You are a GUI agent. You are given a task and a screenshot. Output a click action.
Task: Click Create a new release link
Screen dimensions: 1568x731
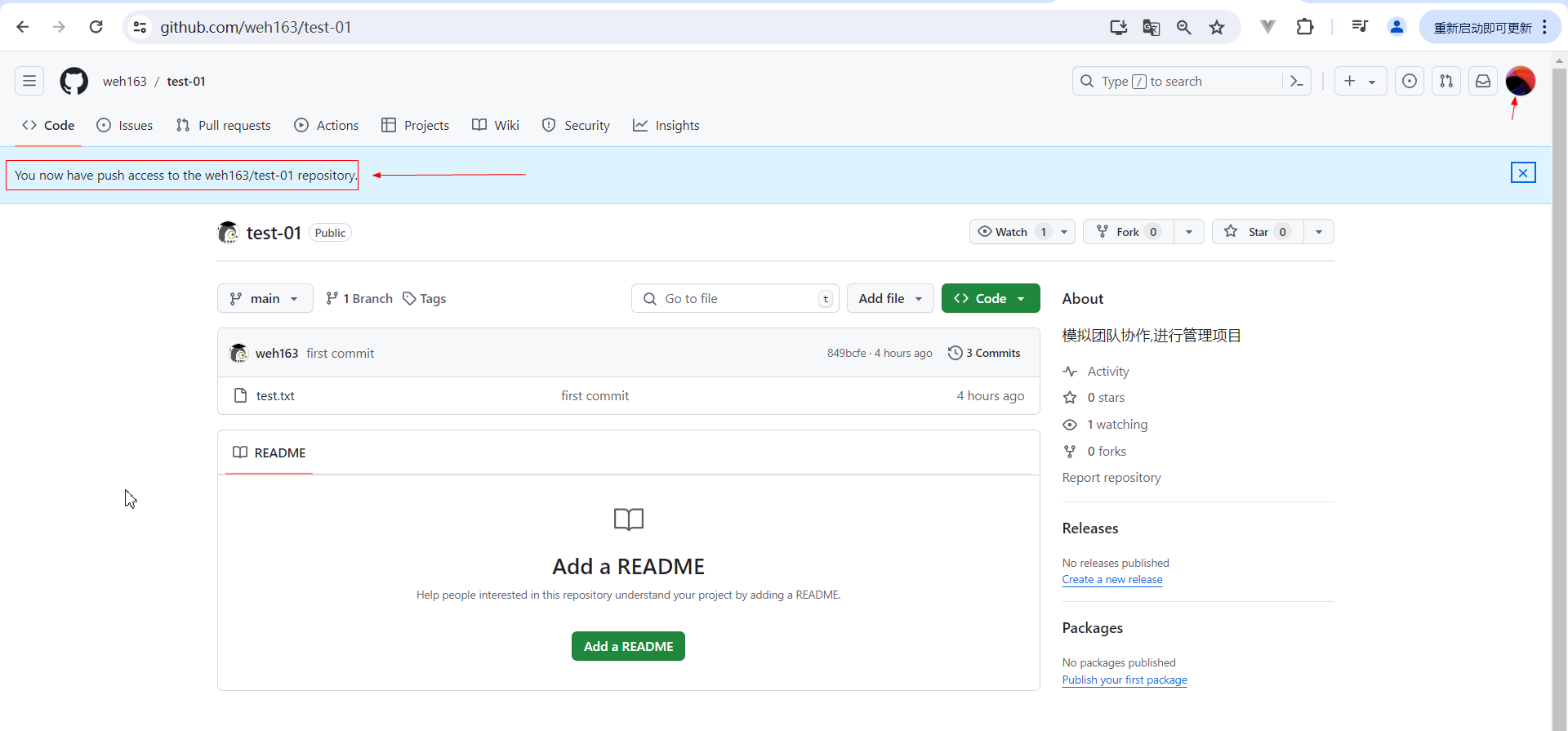[x=1112, y=580]
